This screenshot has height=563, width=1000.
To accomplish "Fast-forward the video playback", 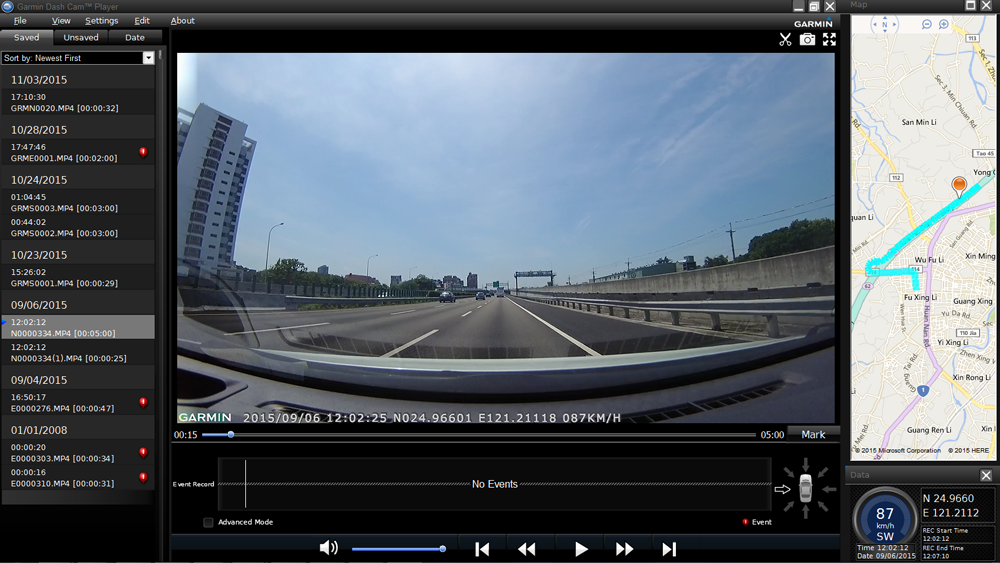I will pos(624,549).
